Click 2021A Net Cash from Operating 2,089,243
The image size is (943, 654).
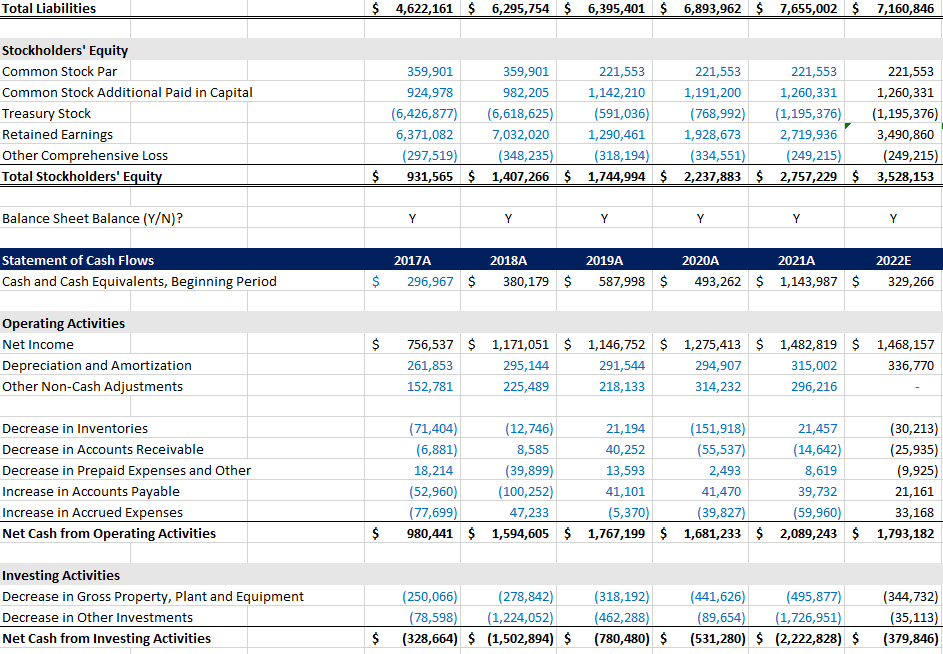808,534
